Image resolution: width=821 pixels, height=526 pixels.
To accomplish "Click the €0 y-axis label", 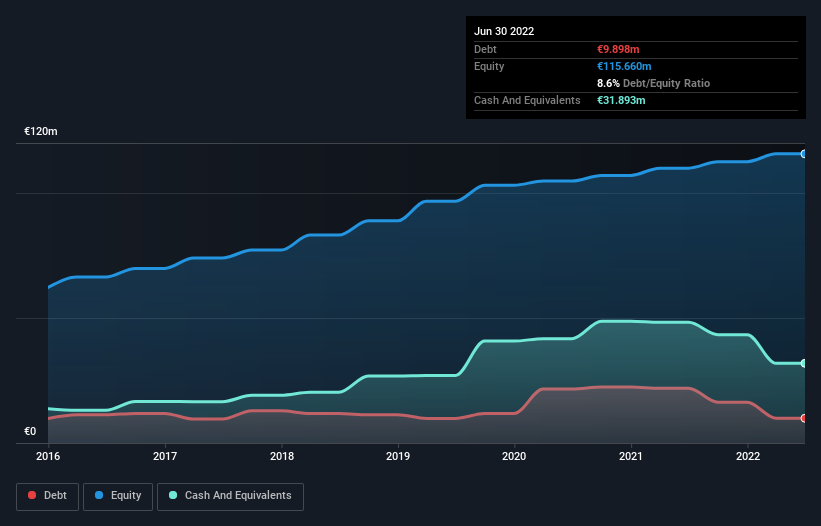I will 30,431.
